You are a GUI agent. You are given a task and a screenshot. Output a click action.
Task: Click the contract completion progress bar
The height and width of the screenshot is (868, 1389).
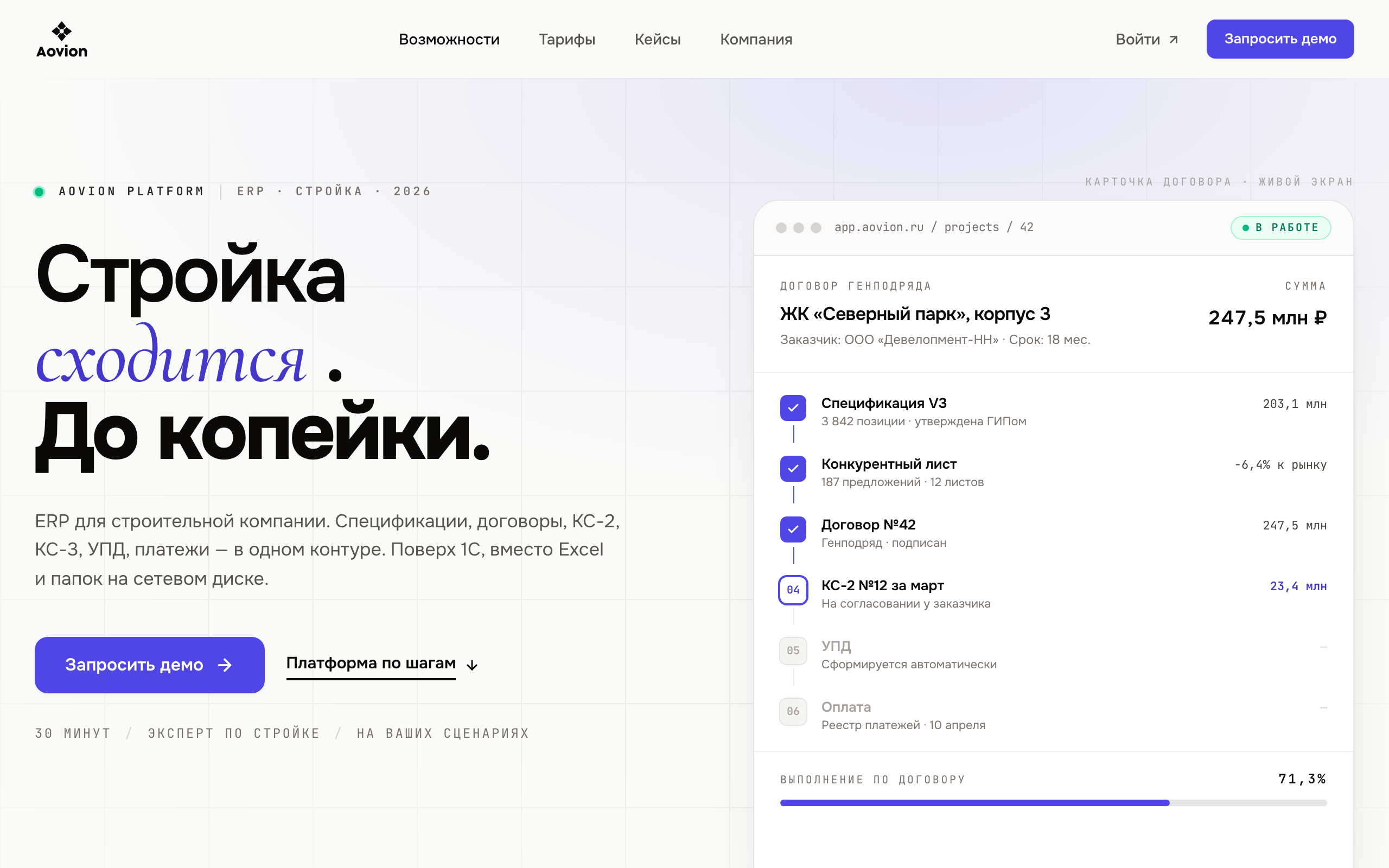pos(1053,803)
